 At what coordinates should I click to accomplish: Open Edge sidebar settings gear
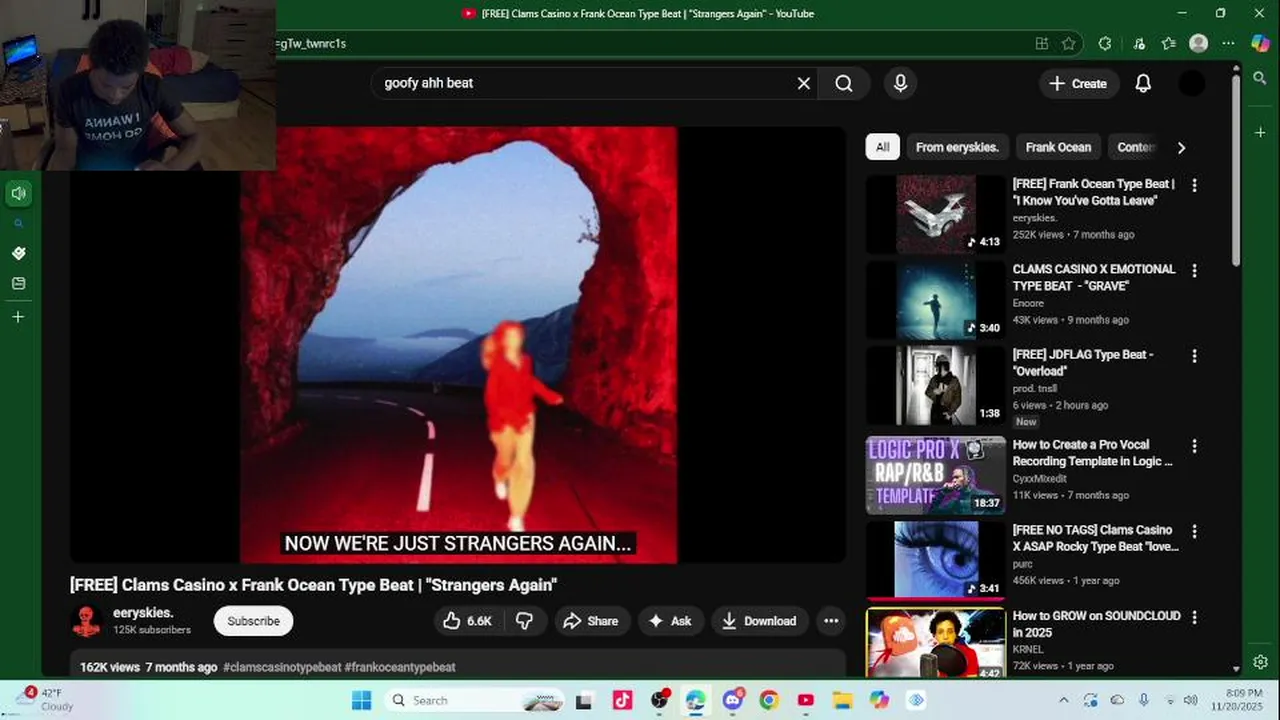(1260, 662)
